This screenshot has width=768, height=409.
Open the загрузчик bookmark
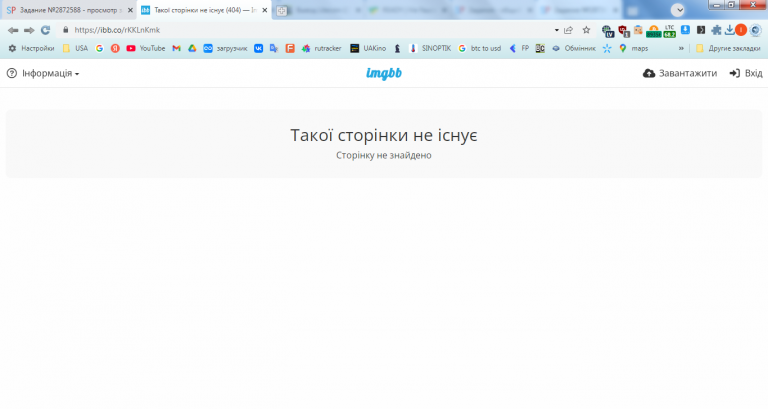tap(225, 48)
